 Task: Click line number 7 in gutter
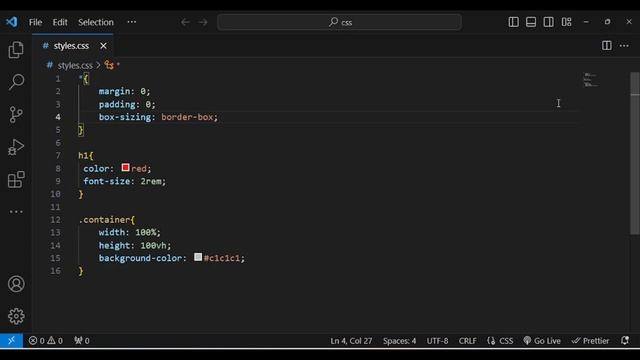pos(58,156)
